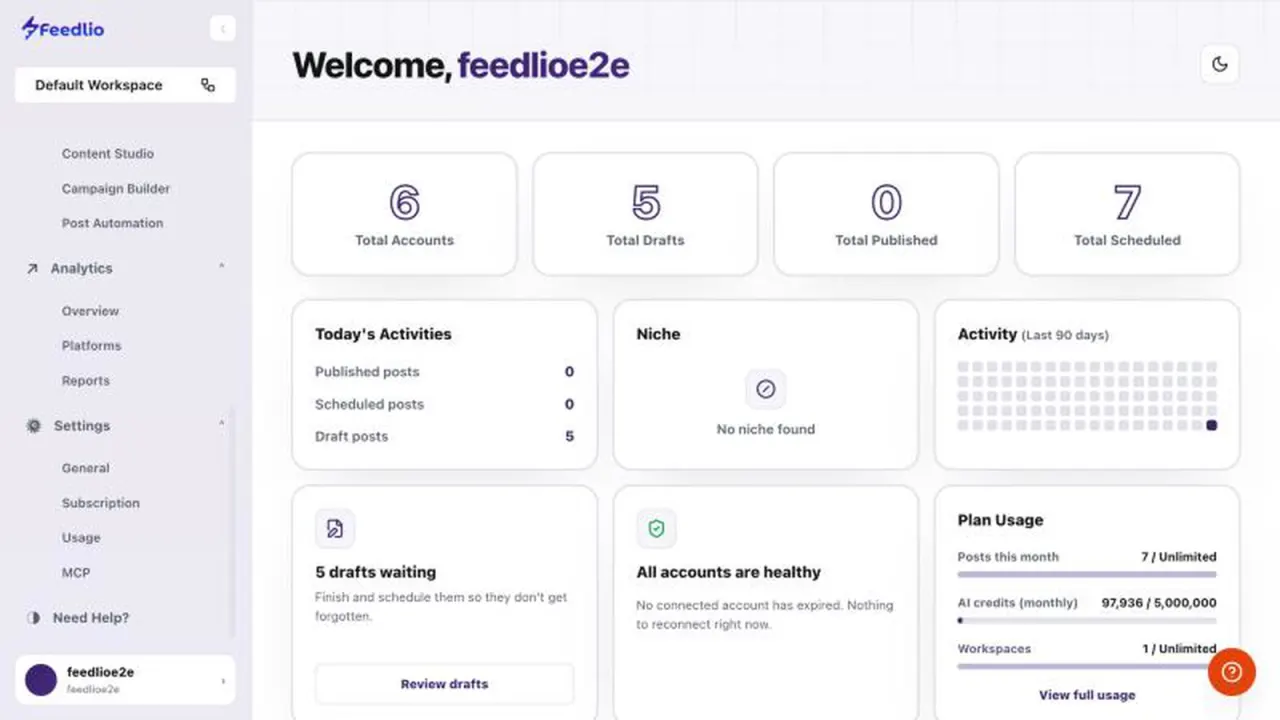Click the green shield health icon
Viewport: 1280px width, 720px height.
[656, 528]
